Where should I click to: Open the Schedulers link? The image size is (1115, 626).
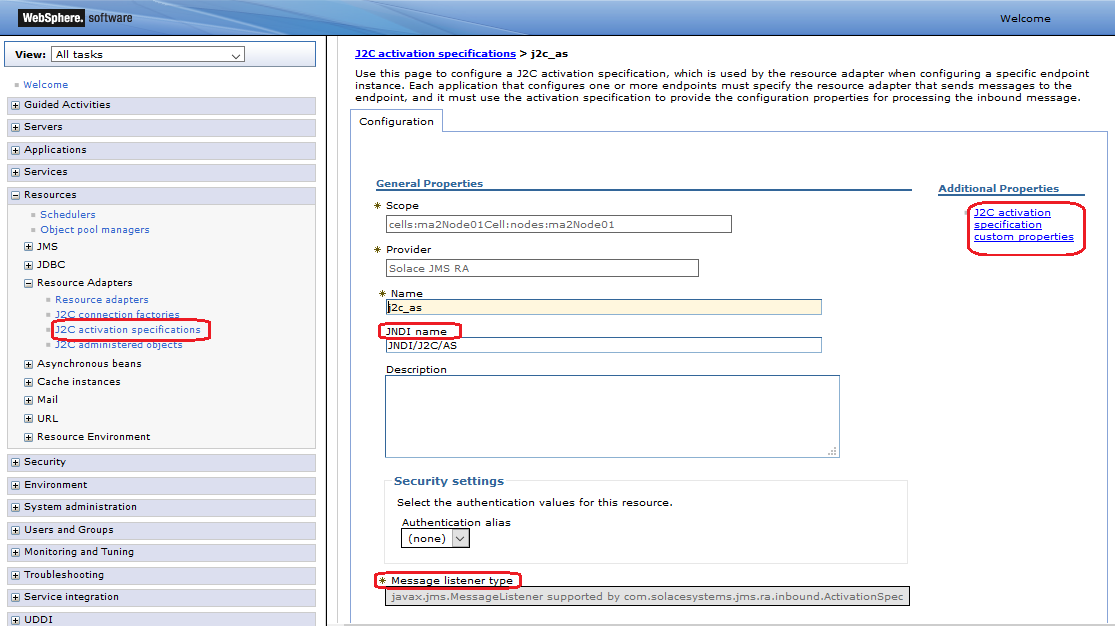(68, 215)
